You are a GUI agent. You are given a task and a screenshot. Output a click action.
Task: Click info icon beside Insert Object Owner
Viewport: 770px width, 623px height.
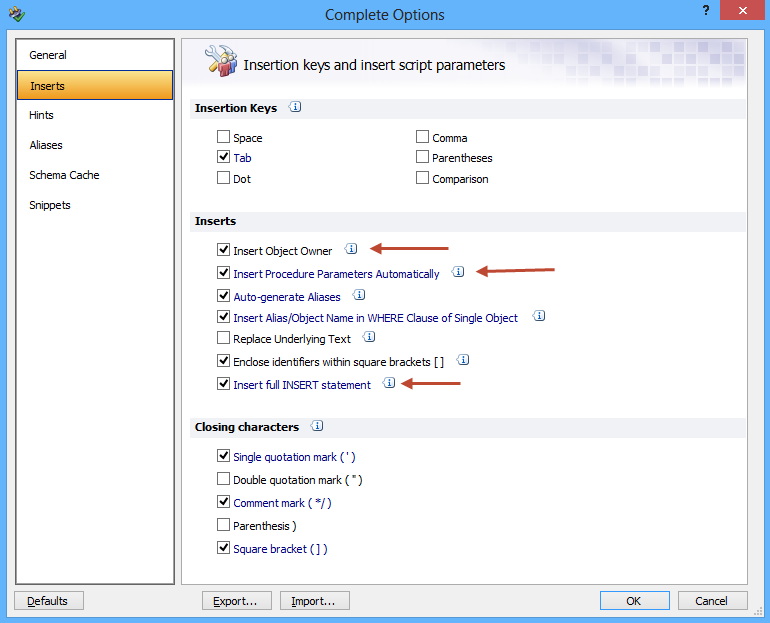coord(351,248)
